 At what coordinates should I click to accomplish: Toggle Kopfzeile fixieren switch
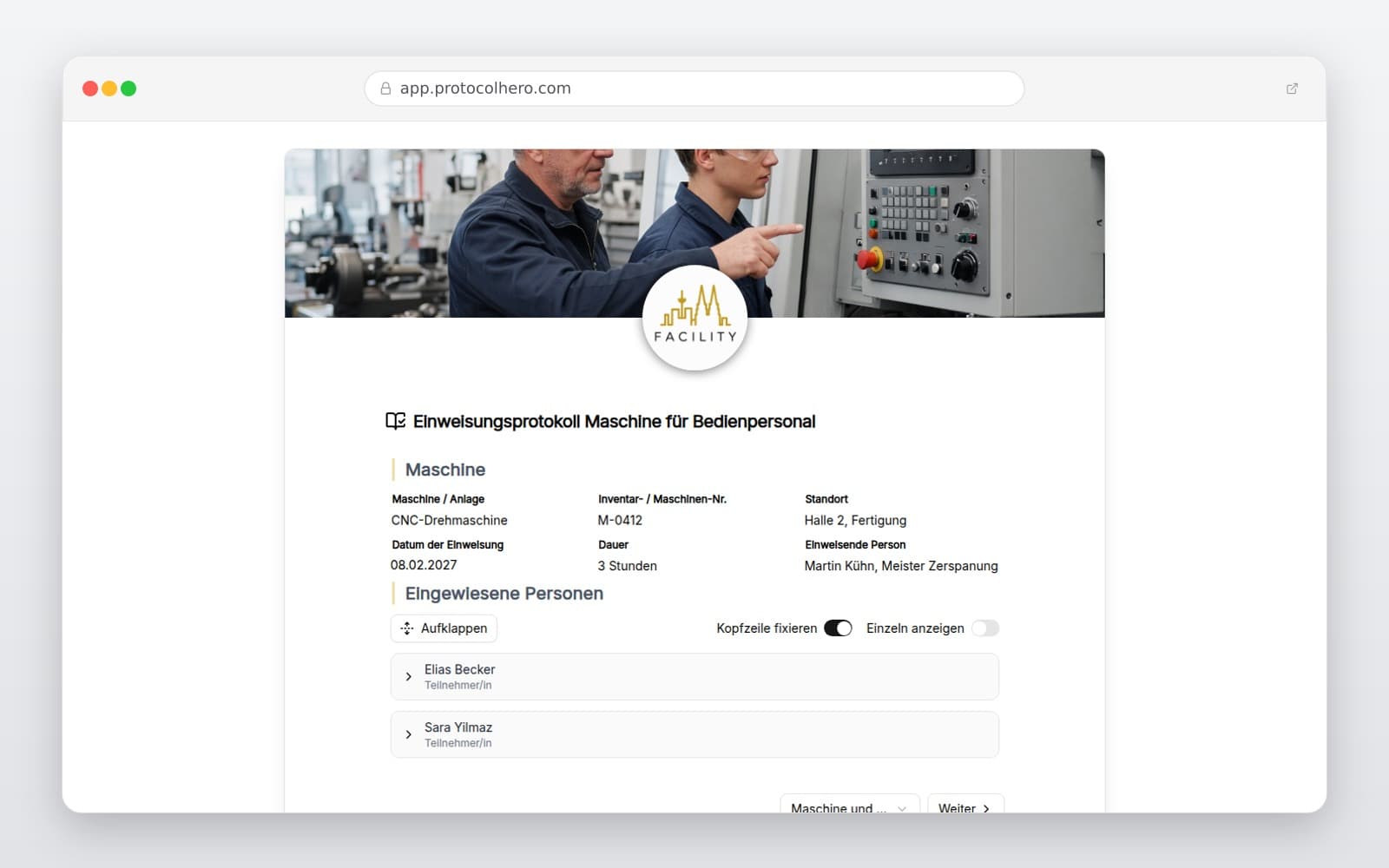(838, 628)
